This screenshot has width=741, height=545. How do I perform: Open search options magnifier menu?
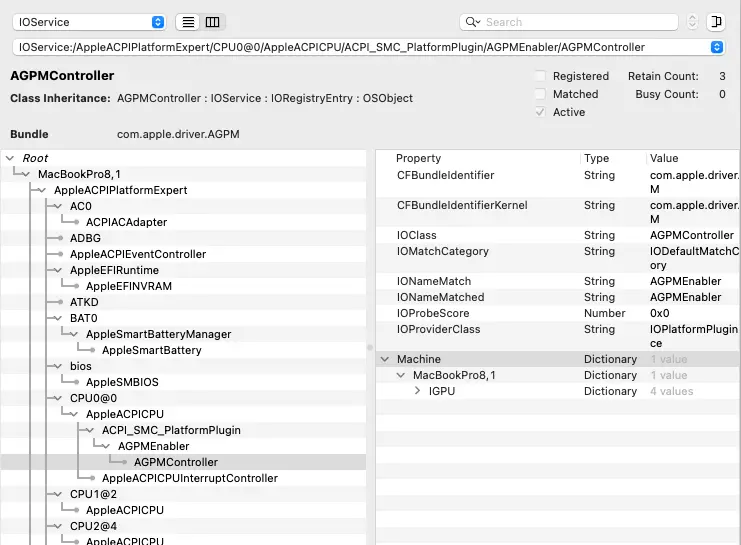click(473, 22)
